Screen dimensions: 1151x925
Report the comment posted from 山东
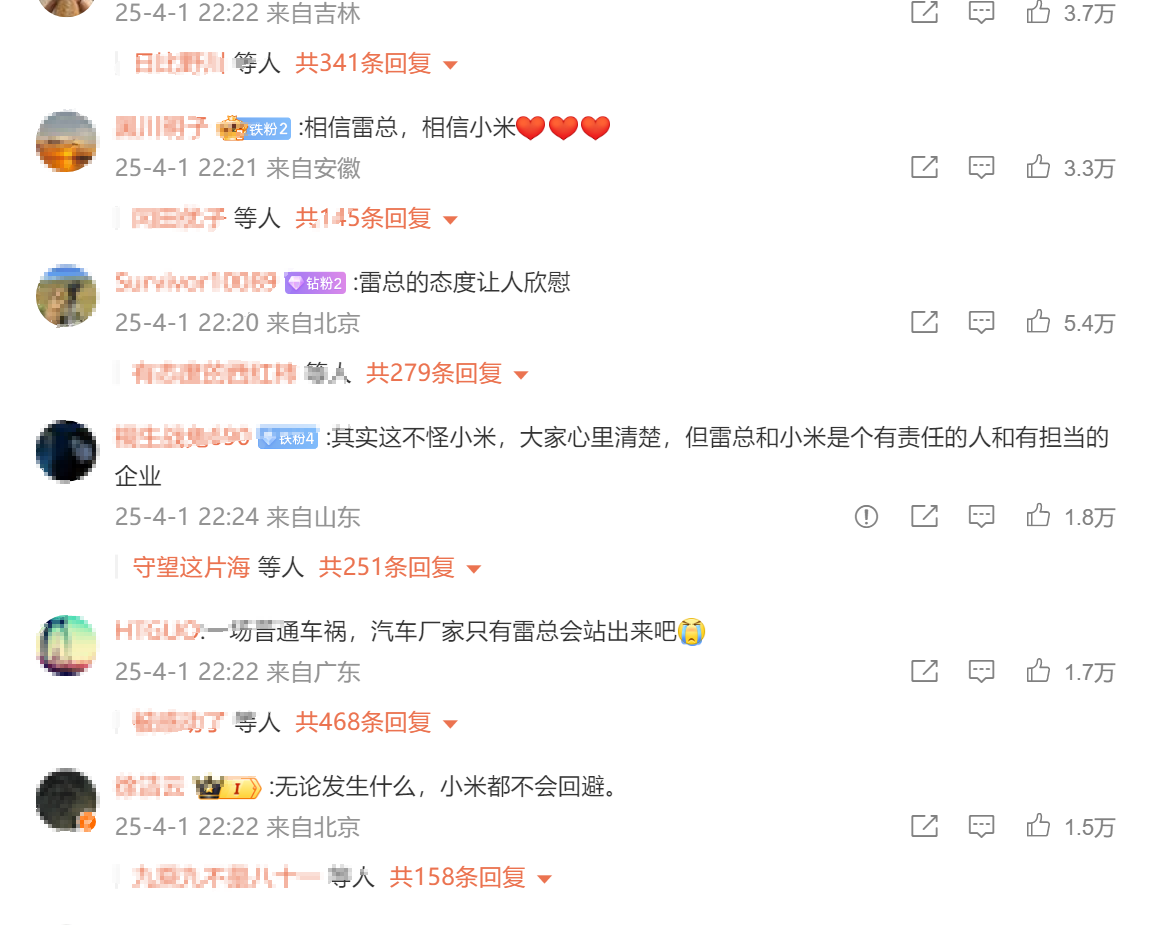coord(866,516)
